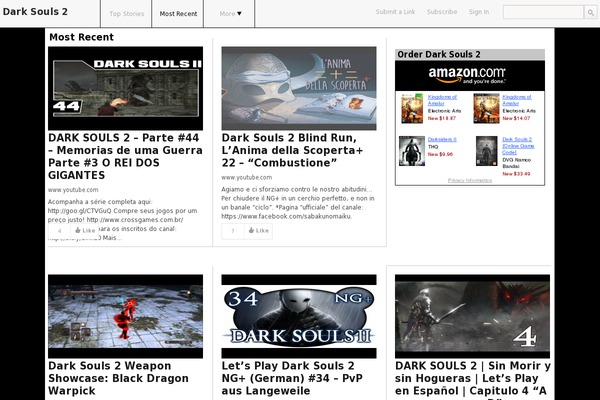Click the amazon.com banner logo
600x400 pixels.
tap(467, 75)
